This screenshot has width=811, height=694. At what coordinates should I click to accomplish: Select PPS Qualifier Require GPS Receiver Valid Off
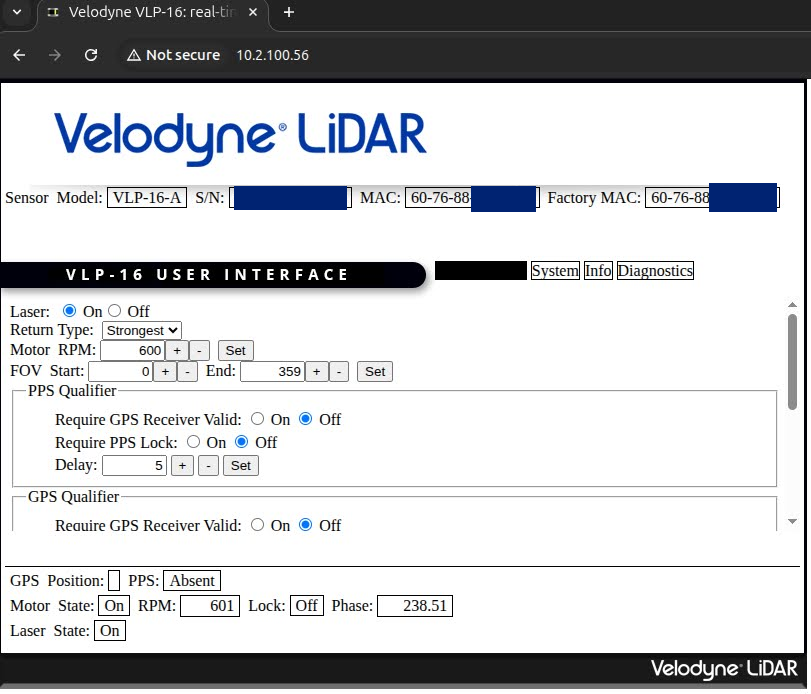pyautogui.click(x=306, y=419)
